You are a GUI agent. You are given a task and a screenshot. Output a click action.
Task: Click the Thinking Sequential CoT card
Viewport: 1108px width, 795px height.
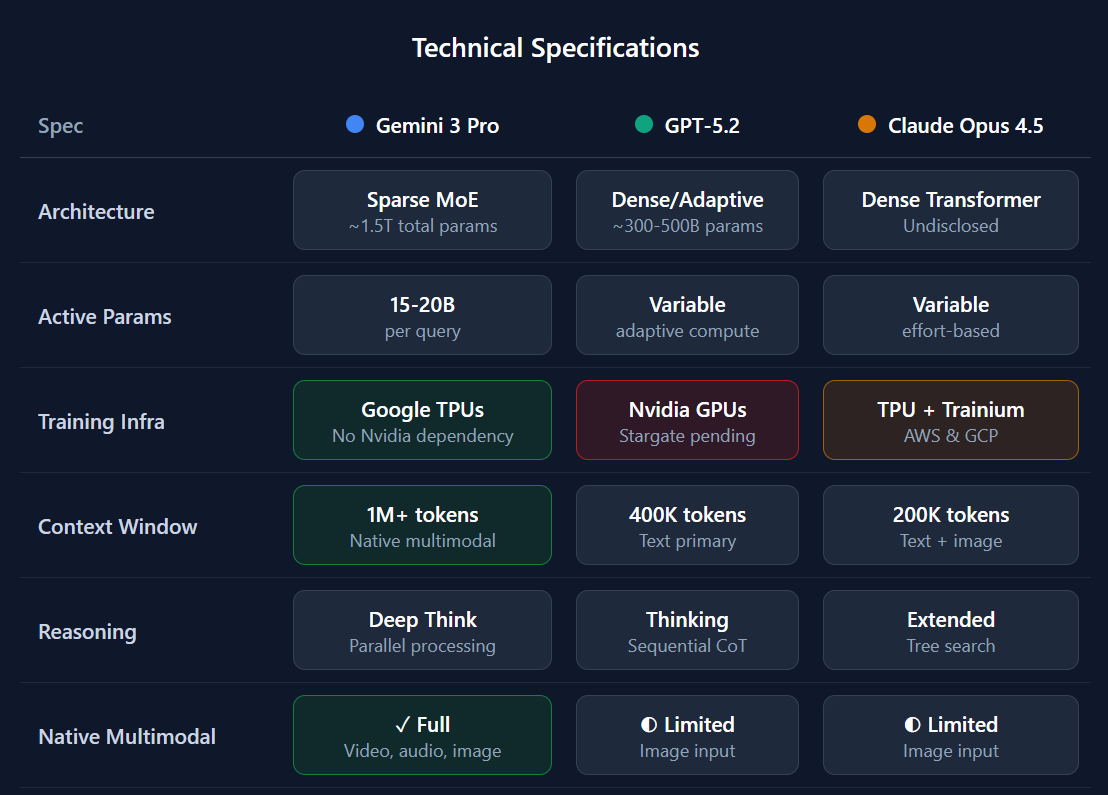pyautogui.click(x=688, y=630)
